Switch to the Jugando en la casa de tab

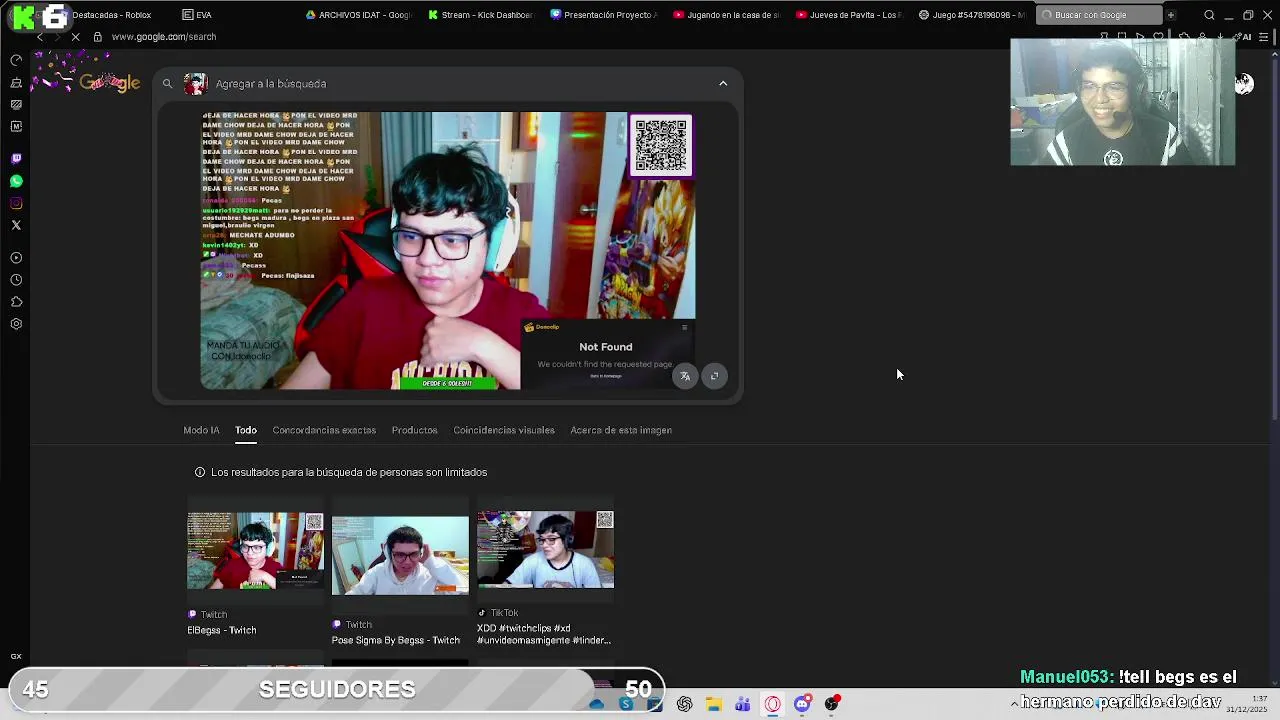(727, 15)
